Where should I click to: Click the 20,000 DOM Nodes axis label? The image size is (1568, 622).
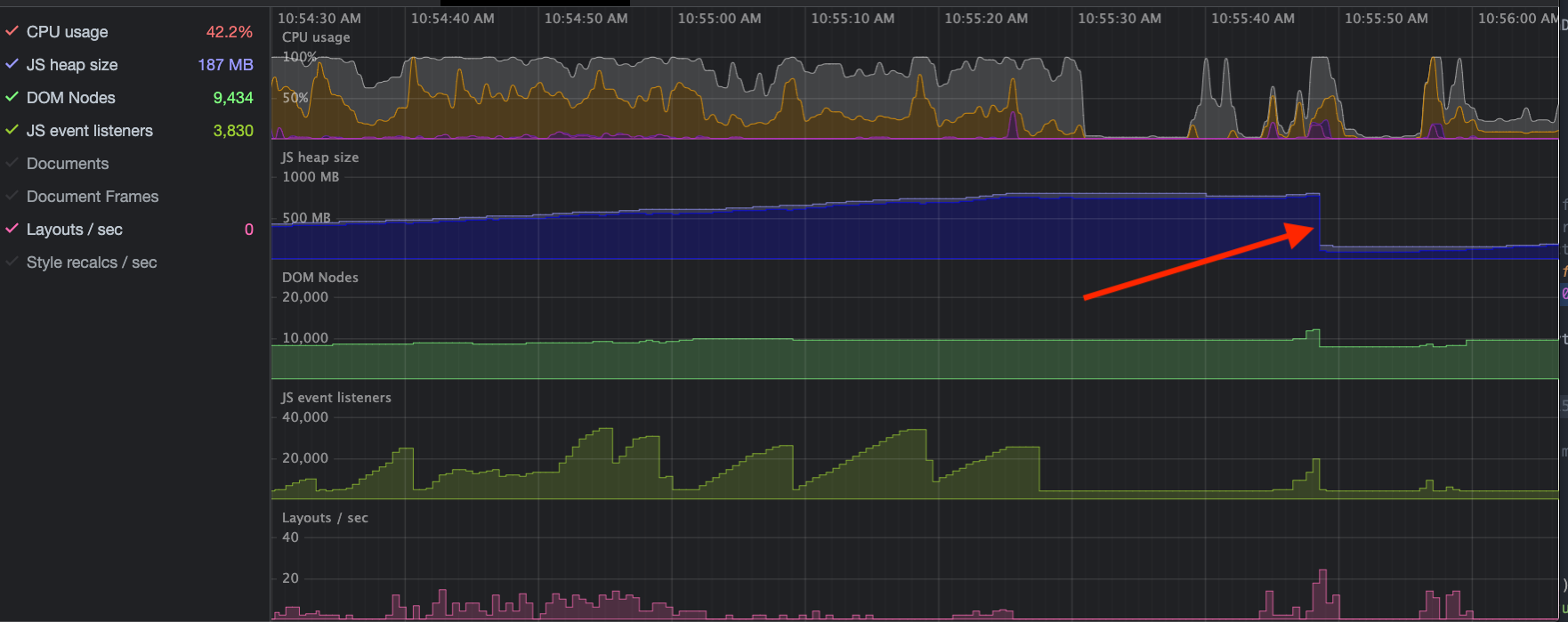tap(305, 297)
